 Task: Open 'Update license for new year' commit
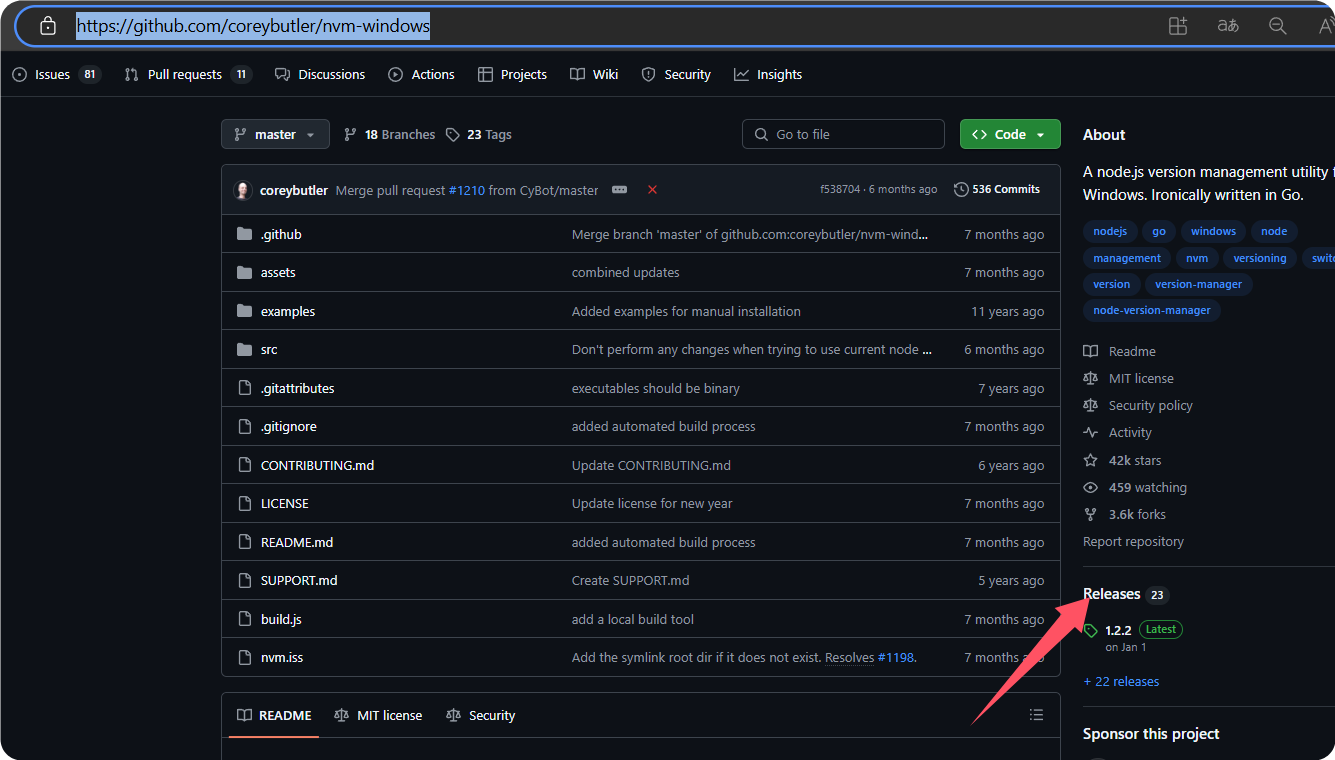point(652,503)
